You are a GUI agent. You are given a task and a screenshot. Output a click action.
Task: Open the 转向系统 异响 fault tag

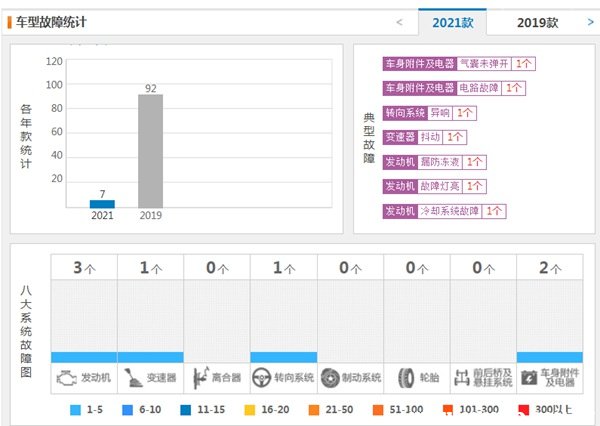(440, 113)
